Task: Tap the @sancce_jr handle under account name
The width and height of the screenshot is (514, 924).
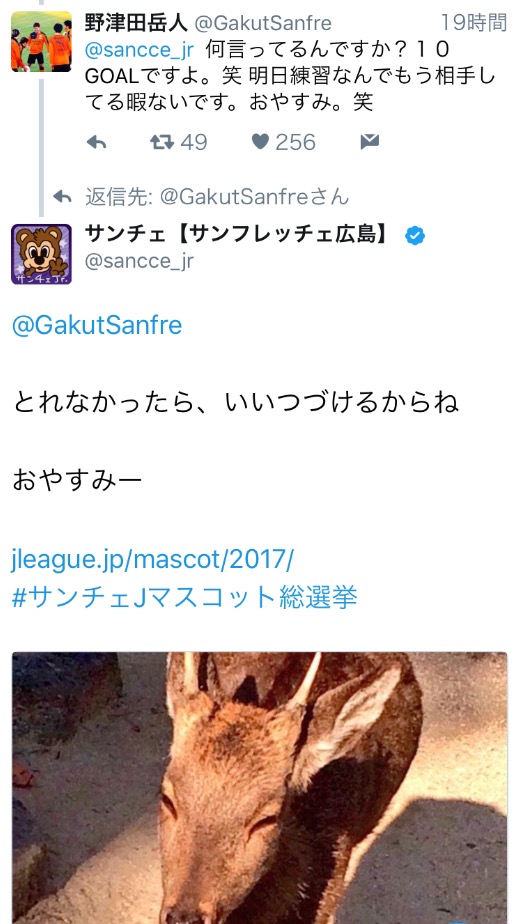Action: pyautogui.click(x=139, y=260)
